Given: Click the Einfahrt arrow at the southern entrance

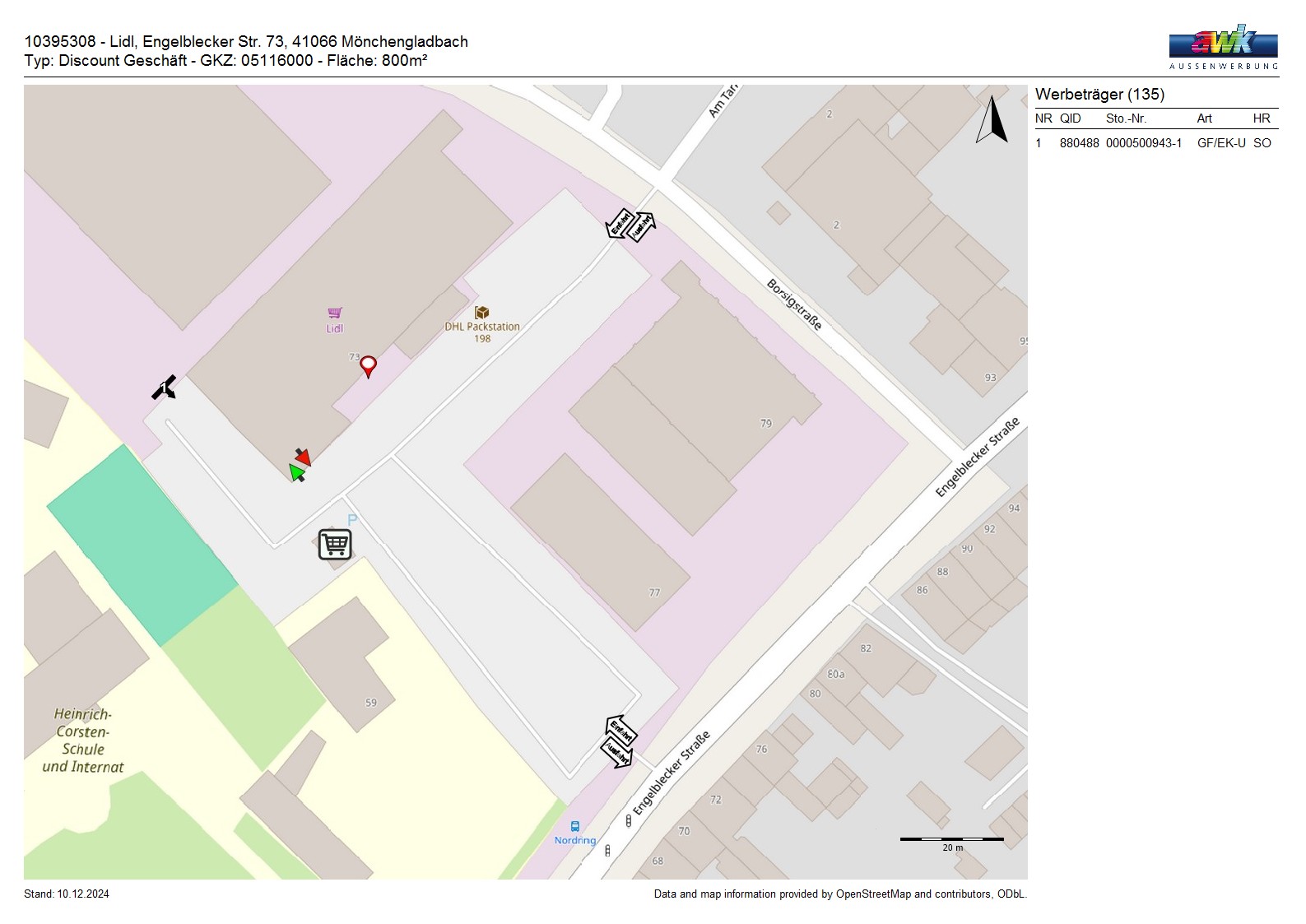Looking at the screenshot, I should click(x=621, y=729).
